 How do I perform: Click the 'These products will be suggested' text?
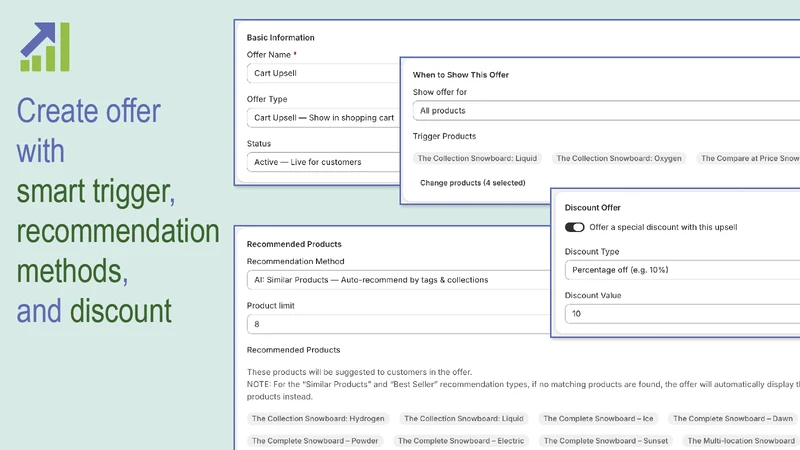click(359, 372)
